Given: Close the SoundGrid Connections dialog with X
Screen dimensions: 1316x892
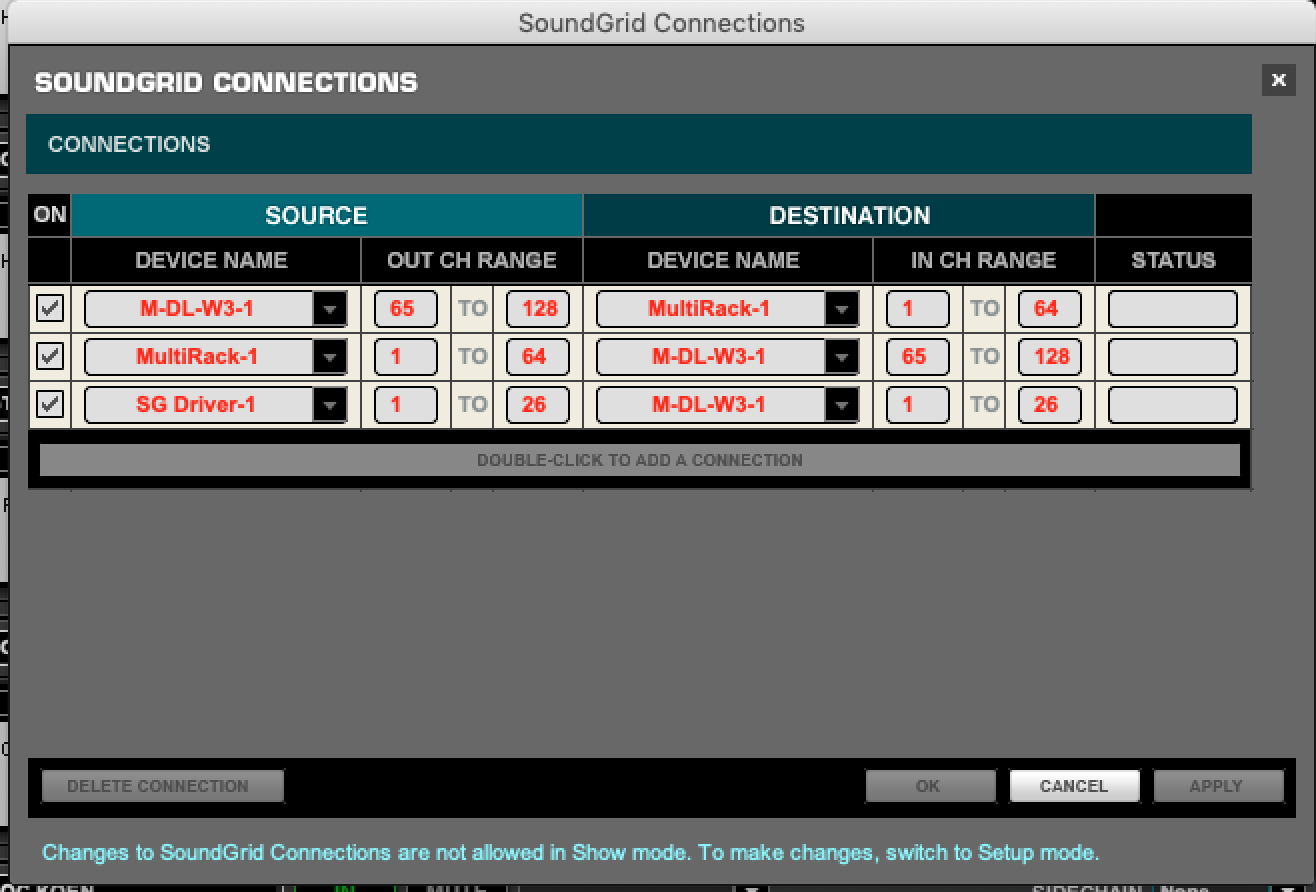Looking at the screenshot, I should tap(1278, 80).
